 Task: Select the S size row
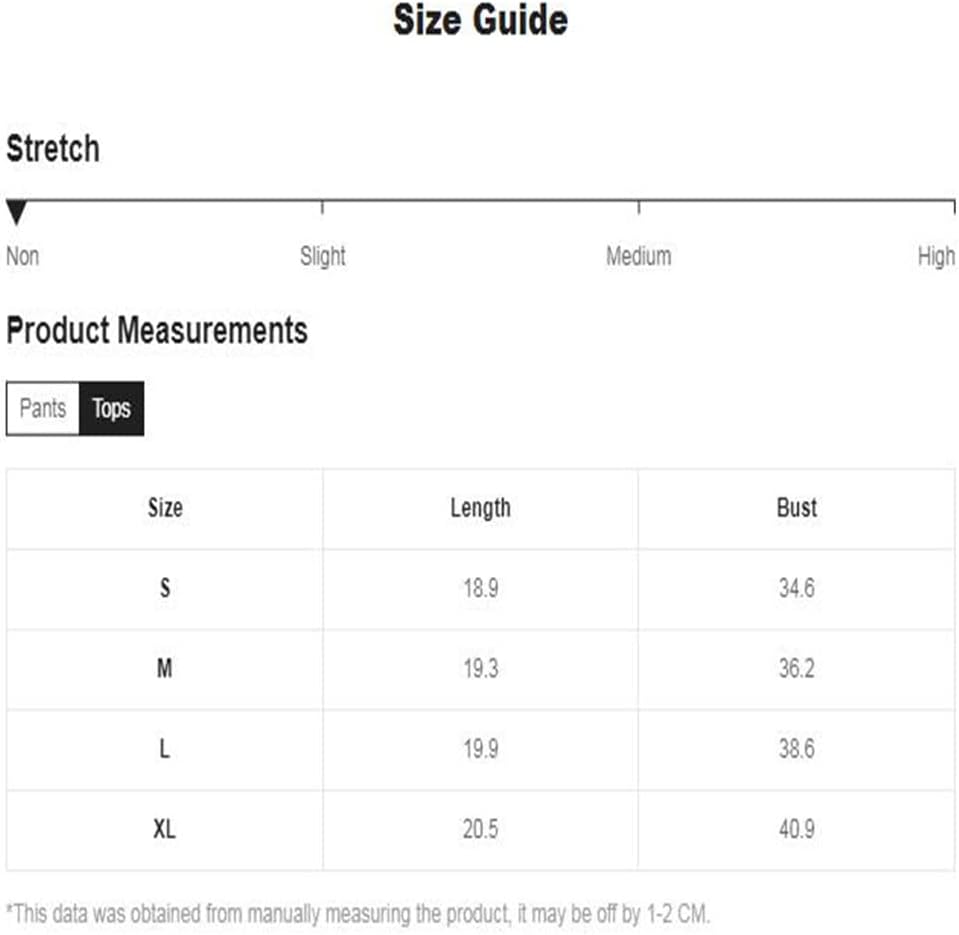click(481, 589)
